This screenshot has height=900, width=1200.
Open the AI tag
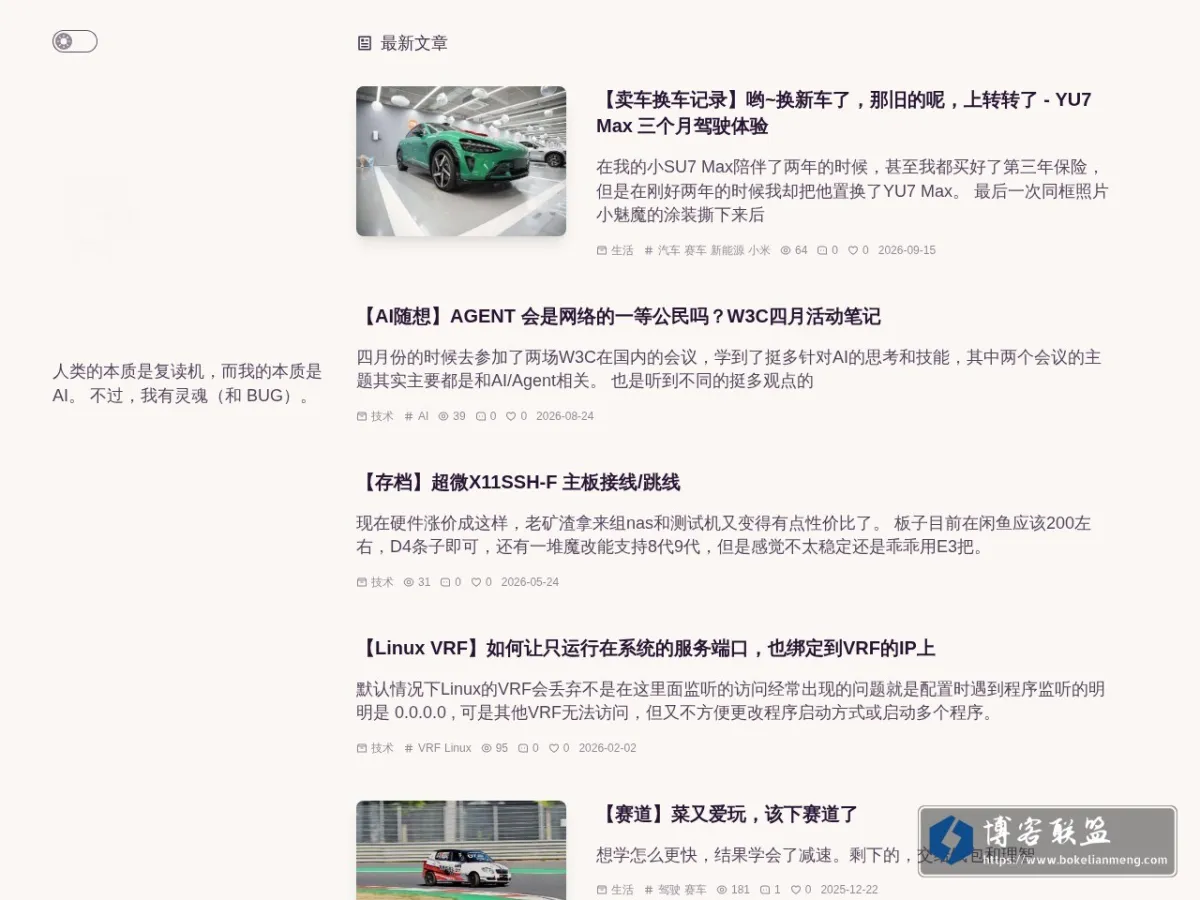(x=423, y=417)
